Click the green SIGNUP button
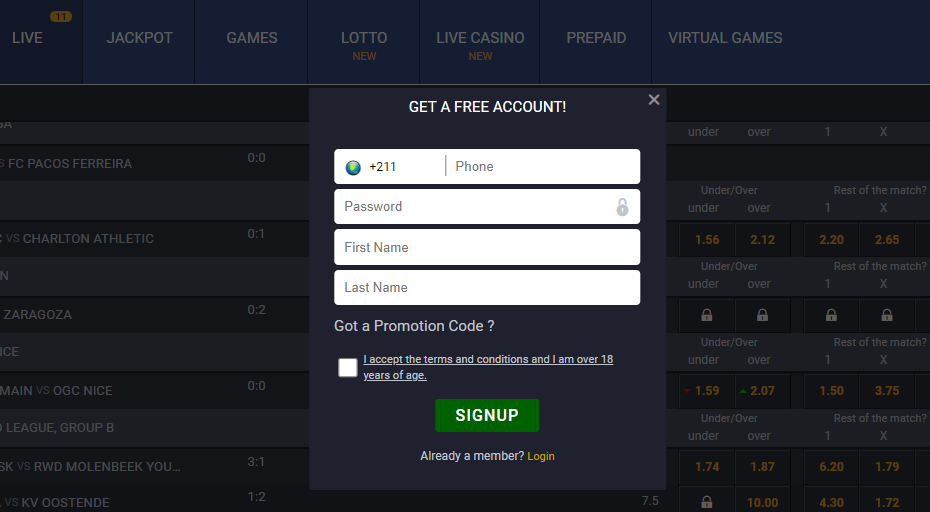The height and width of the screenshot is (512, 930). point(487,415)
